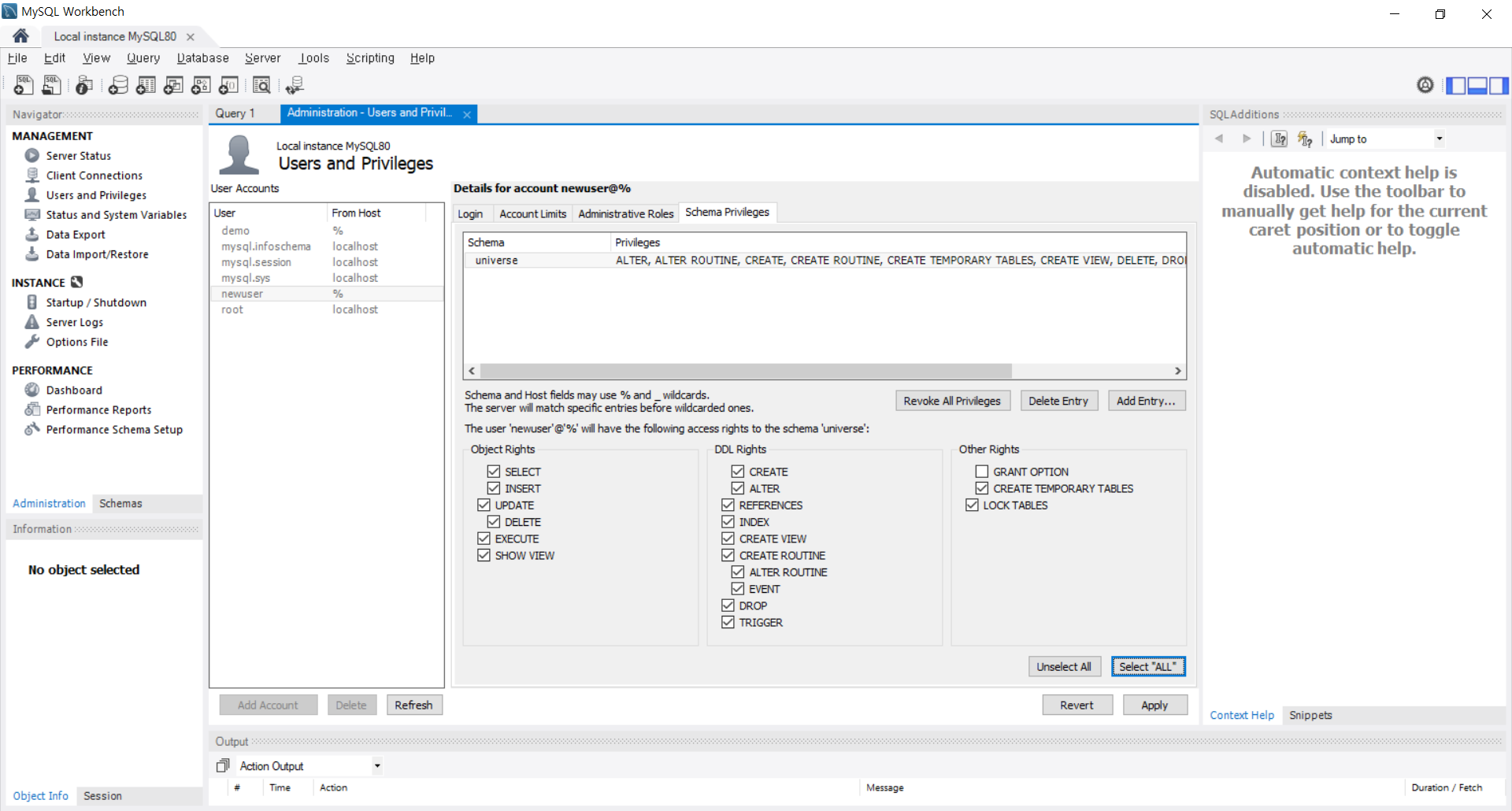Open the Jump to dropdown
The height and width of the screenshot is (811, 1512).
point(1386,139)
